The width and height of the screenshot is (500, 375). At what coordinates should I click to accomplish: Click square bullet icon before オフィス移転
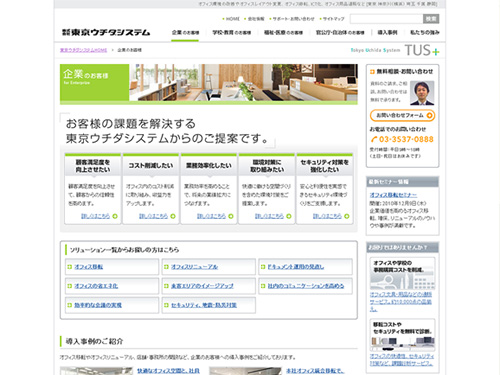70,267
